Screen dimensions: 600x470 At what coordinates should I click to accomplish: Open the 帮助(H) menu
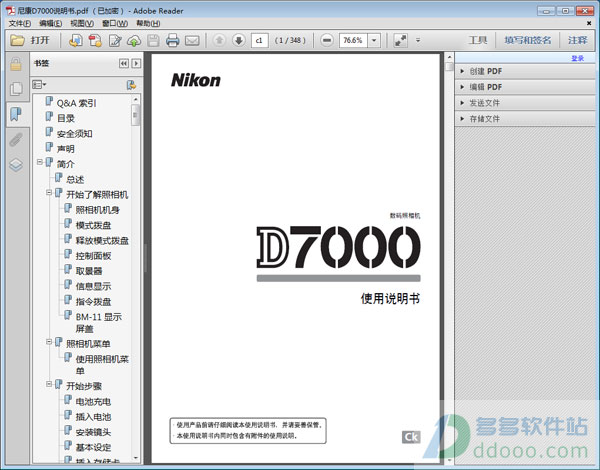148,23
